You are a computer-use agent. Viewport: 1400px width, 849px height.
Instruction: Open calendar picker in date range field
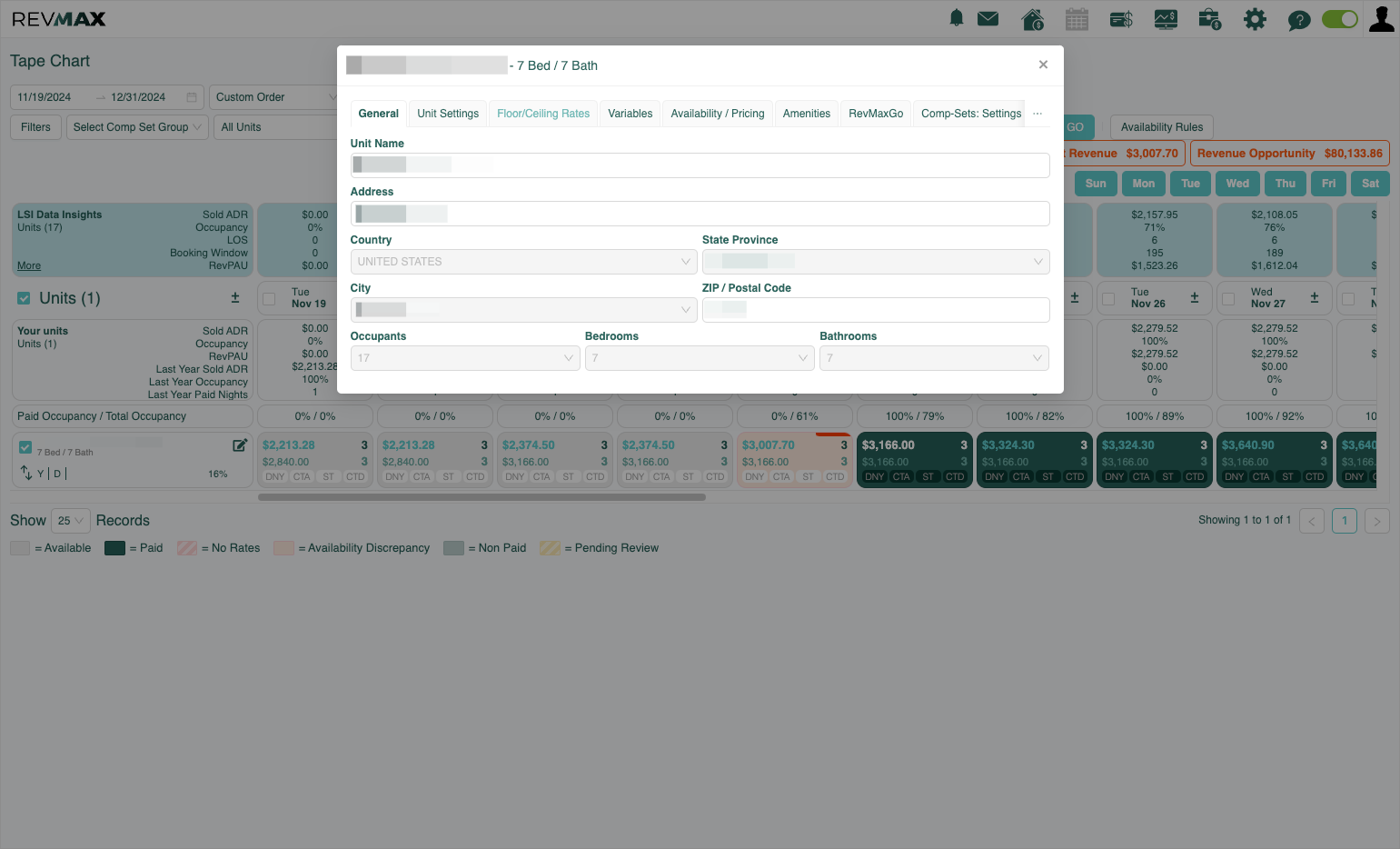(x=192, y=97)
